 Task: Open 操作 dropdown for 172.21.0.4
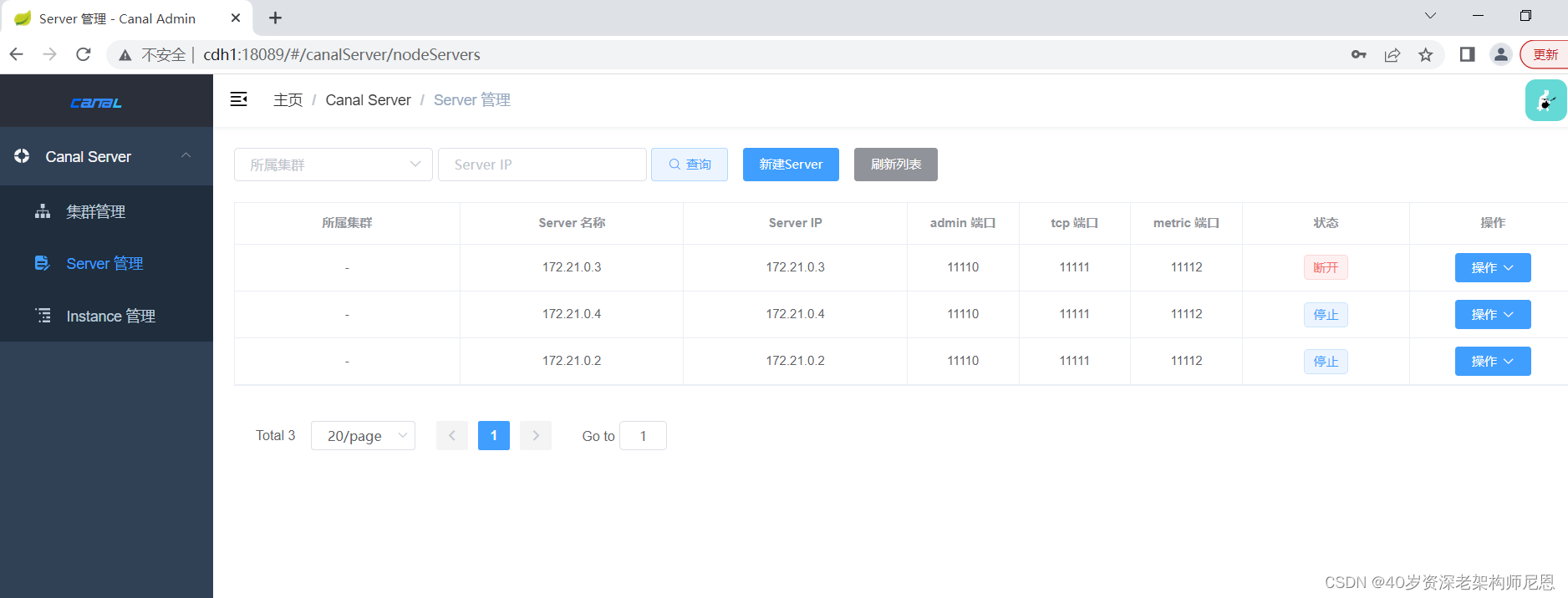coord(1493,314)
